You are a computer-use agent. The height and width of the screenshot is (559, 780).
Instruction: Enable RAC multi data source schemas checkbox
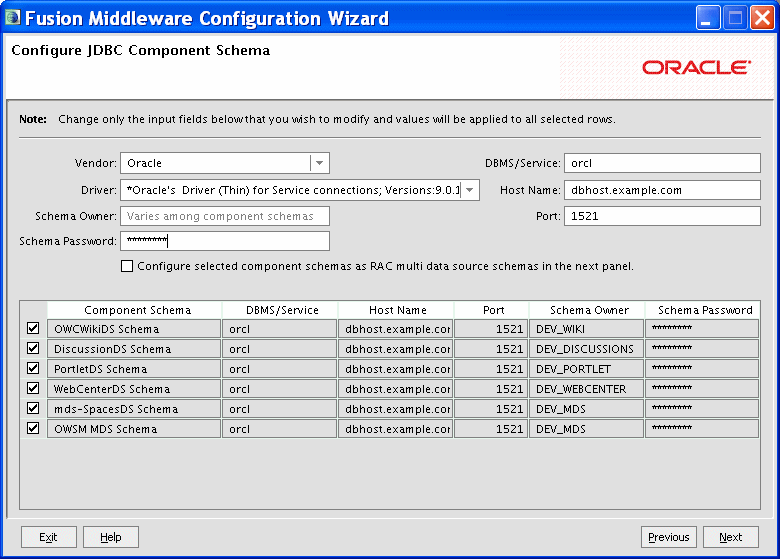coord(127,266)
